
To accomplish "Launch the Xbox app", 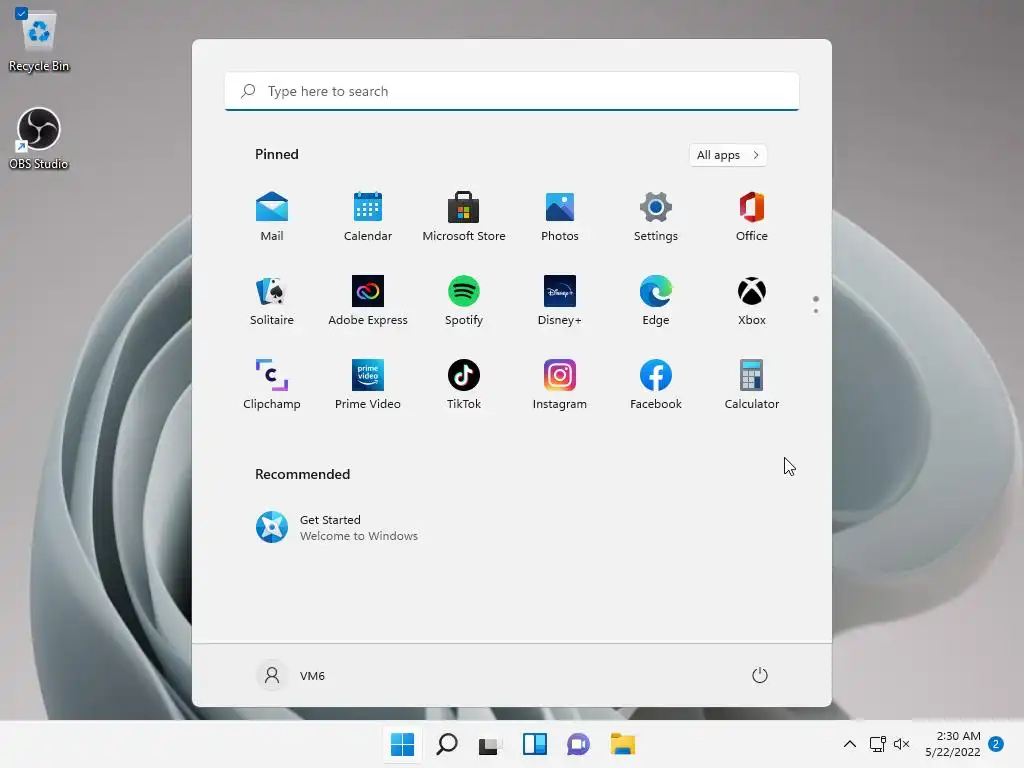I will tap(752, 300).
